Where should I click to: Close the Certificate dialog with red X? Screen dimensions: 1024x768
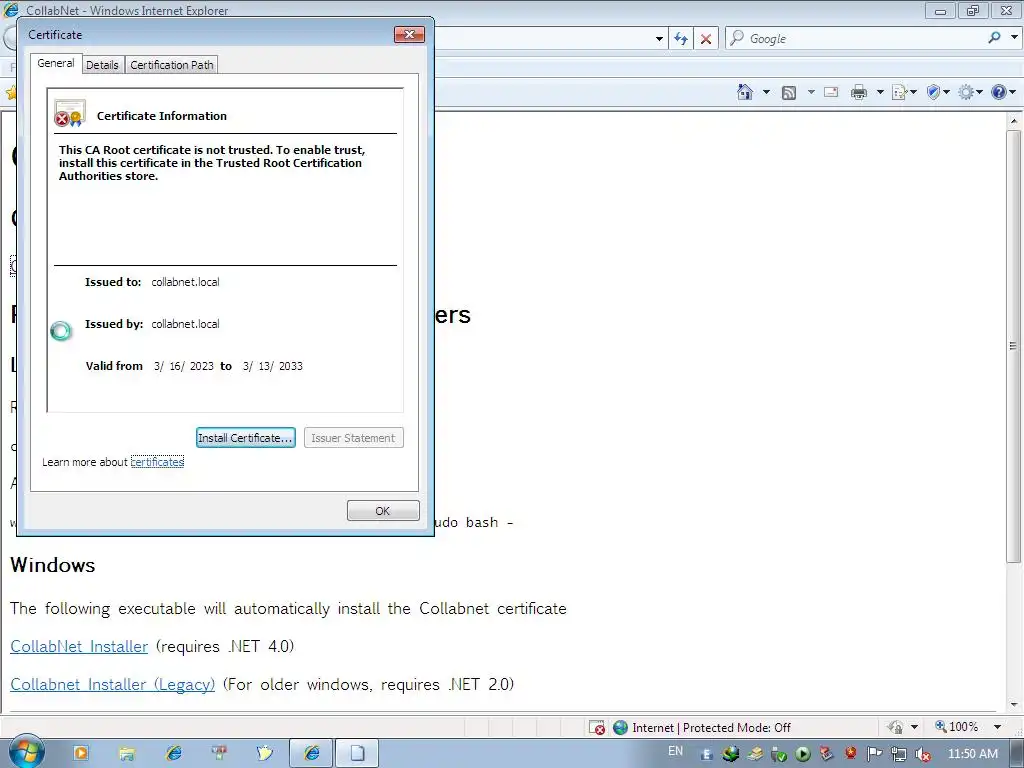click(x=409, y=34)
